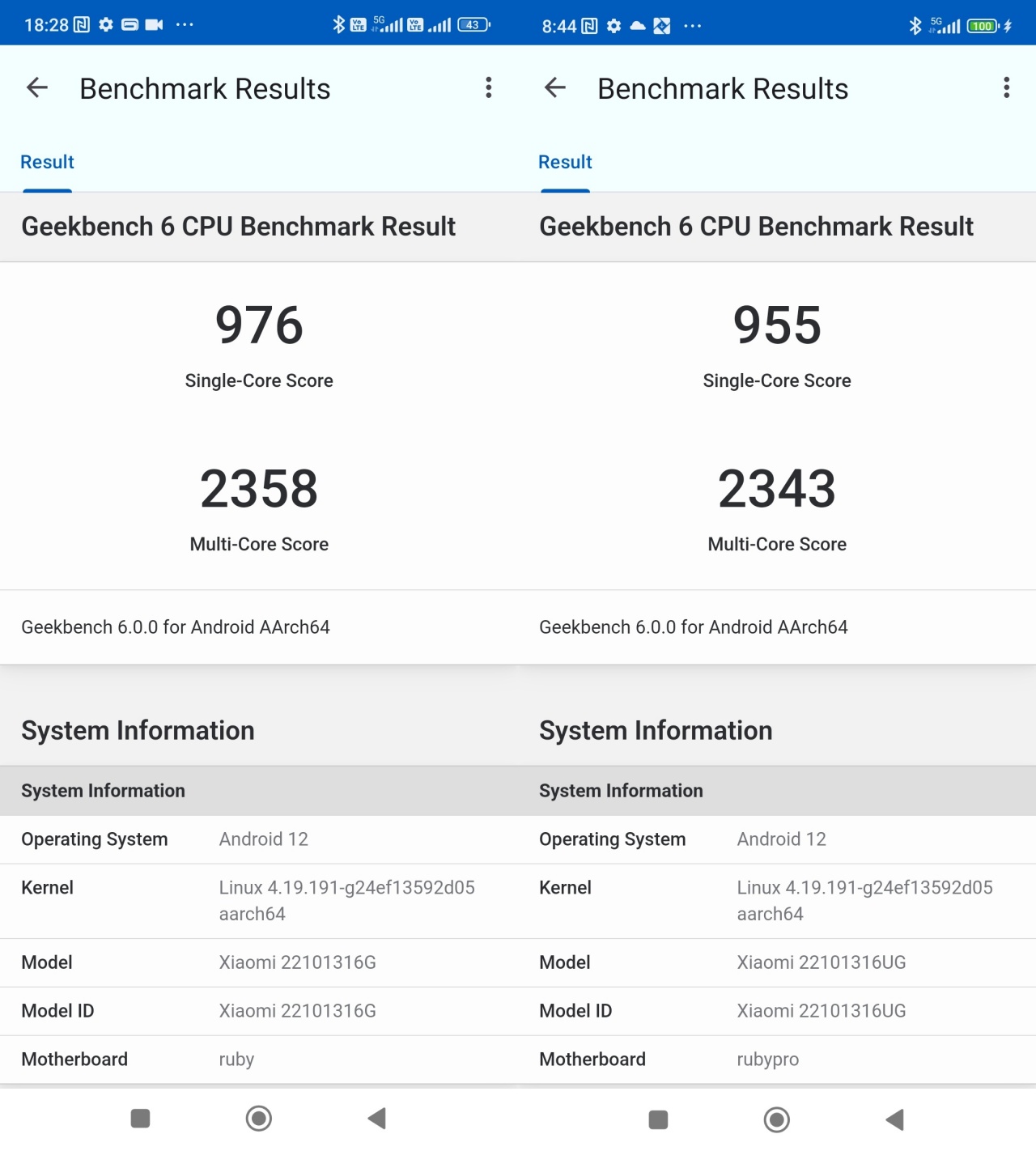Tap model value Xiaomi 22101316G in Model row

(x=298, y=962)
